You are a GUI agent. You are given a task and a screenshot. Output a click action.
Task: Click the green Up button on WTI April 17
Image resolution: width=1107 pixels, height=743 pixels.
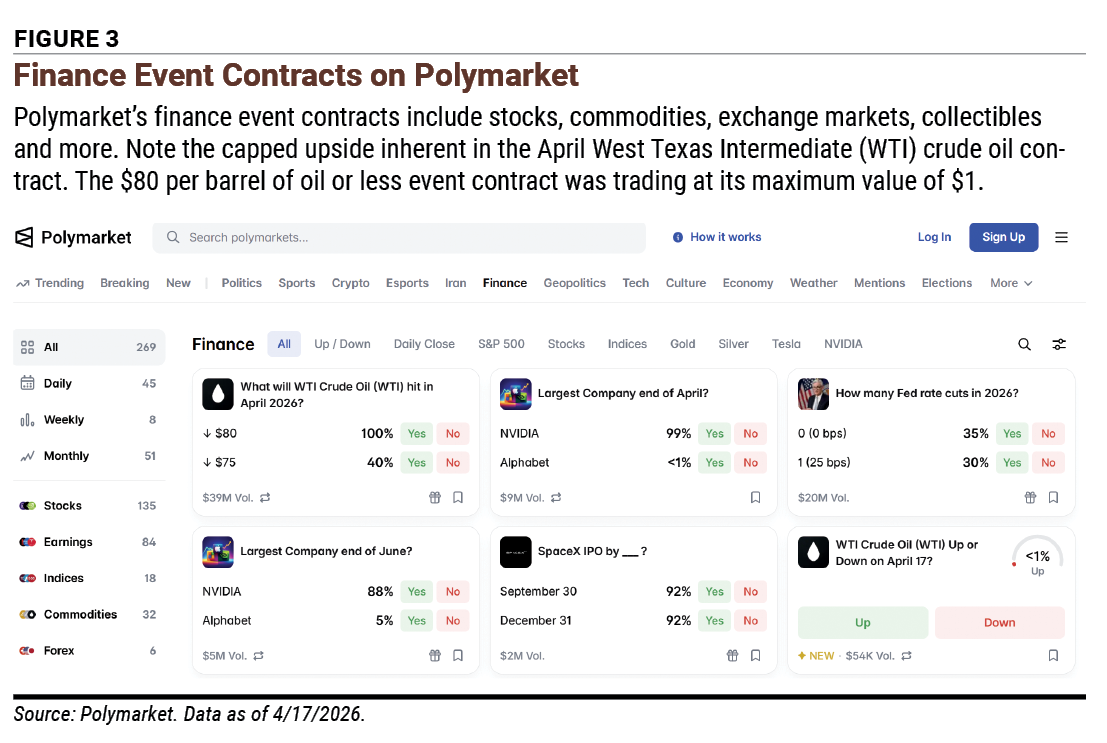pyautogui.click(x=863, y=622)
